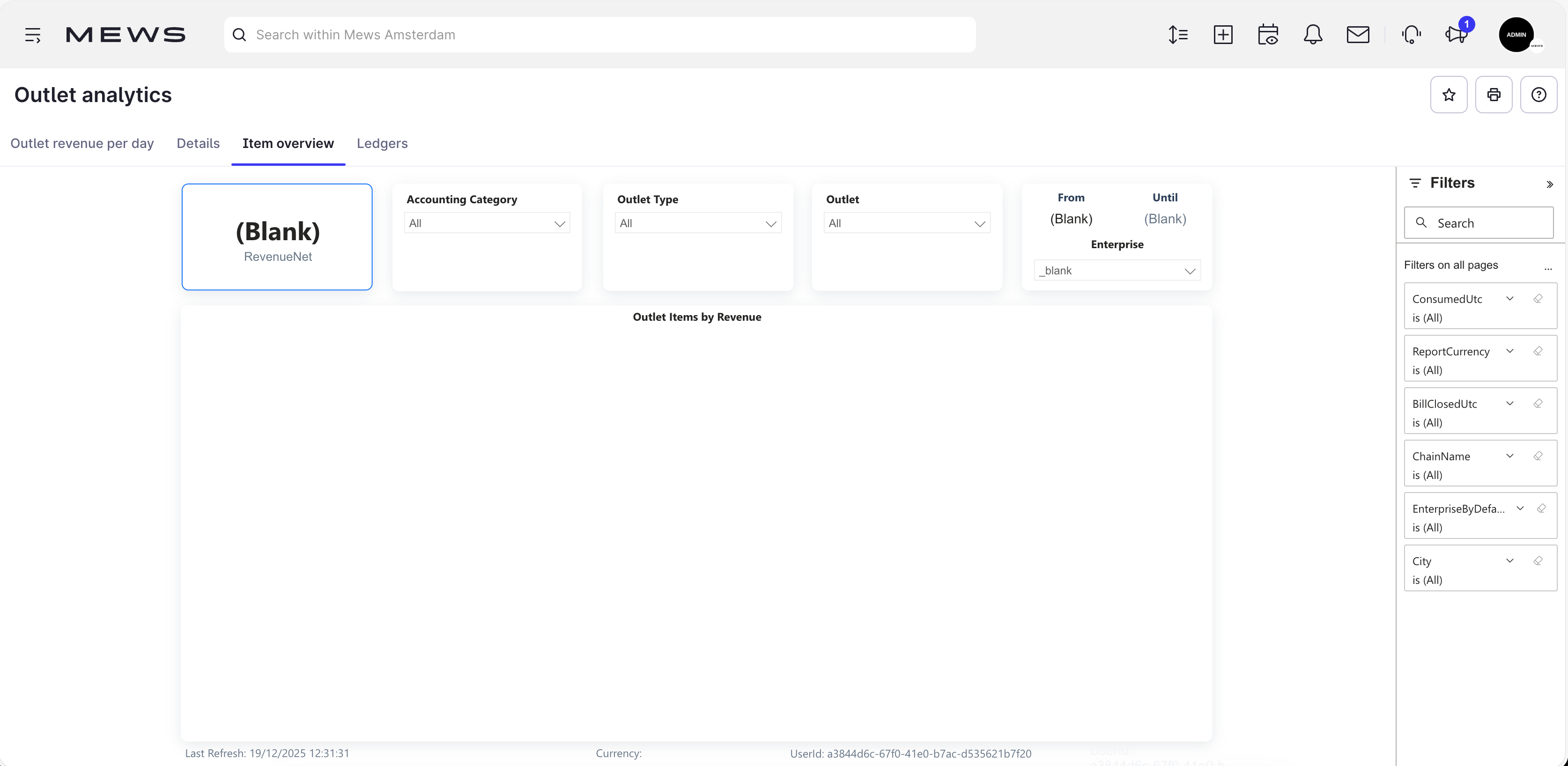This screenshot has height=766, width=1568.
Task: Open the Accounting Category dropdown
Action: tap(487, 223)
